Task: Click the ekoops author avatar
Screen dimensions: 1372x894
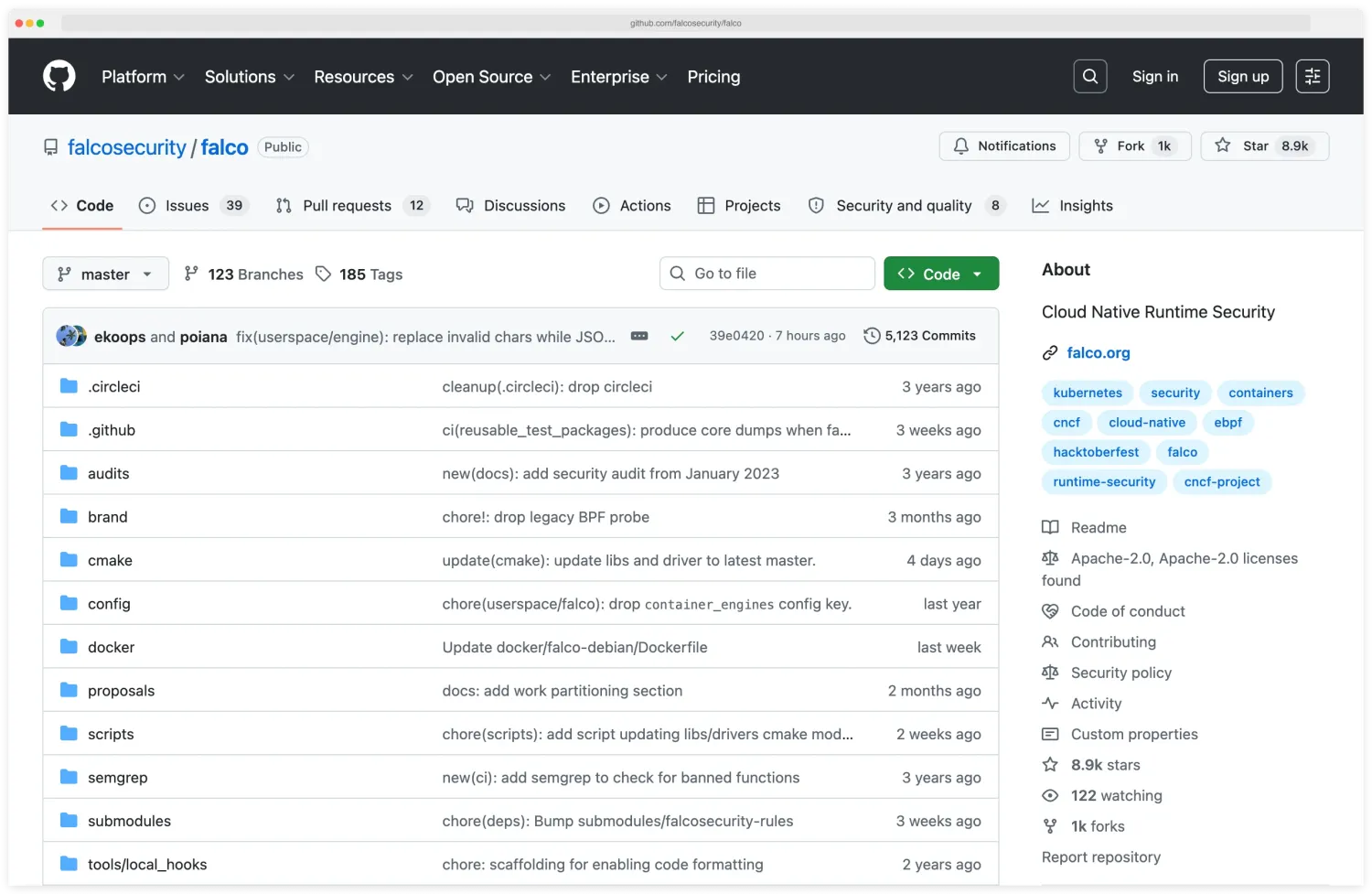Action: click(x=67, y=336)
